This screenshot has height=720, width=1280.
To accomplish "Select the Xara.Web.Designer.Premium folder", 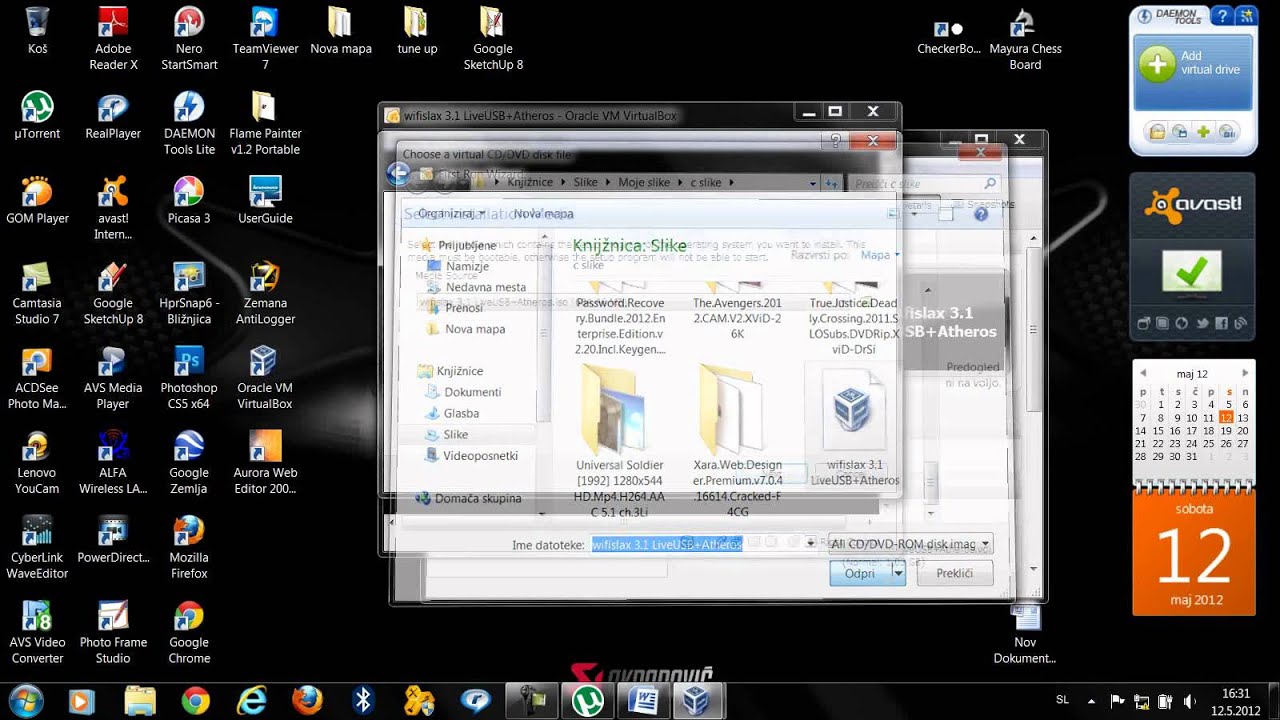I will pos(737,441).
